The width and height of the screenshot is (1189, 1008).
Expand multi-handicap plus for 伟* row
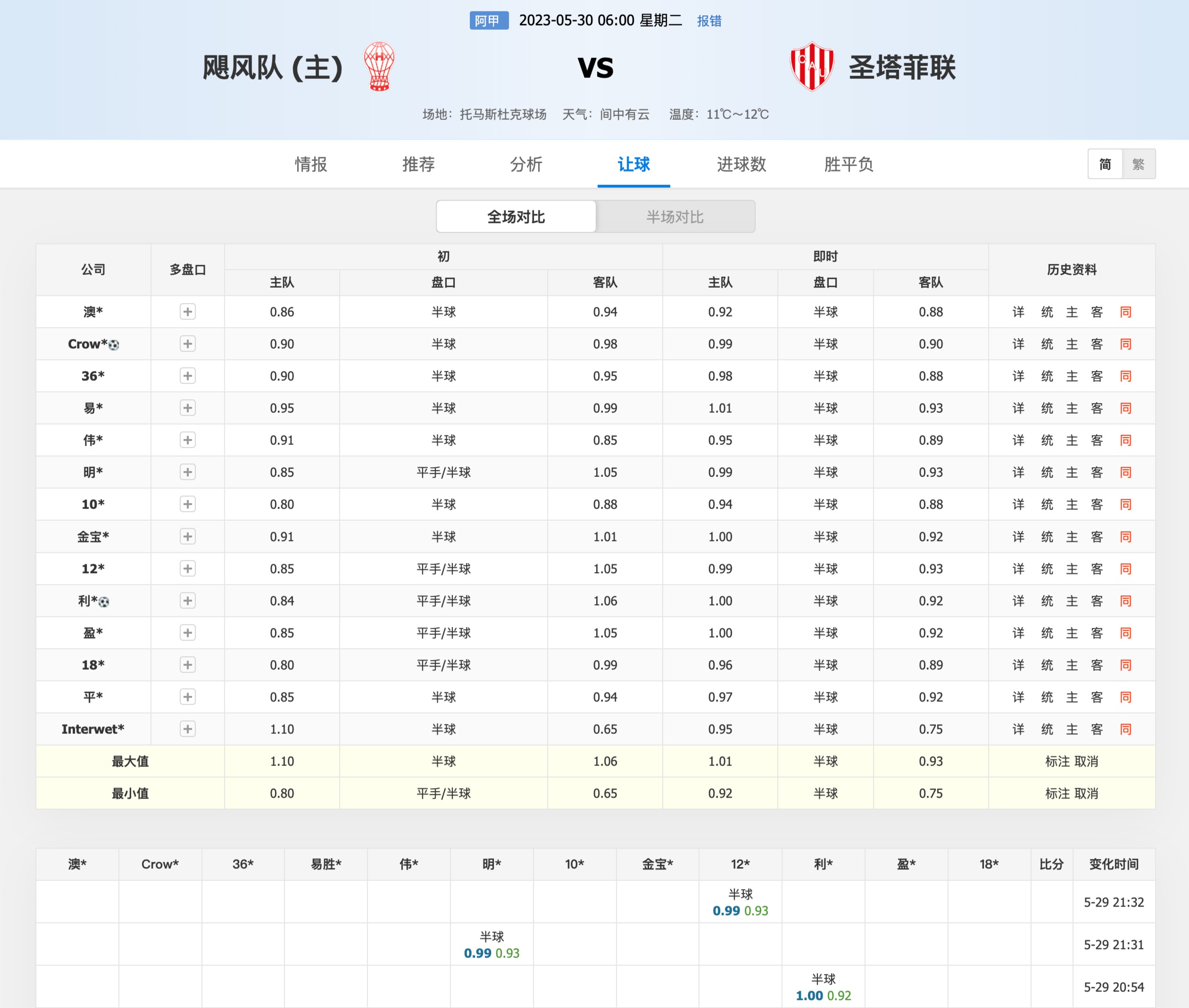(x=187, y=440)
